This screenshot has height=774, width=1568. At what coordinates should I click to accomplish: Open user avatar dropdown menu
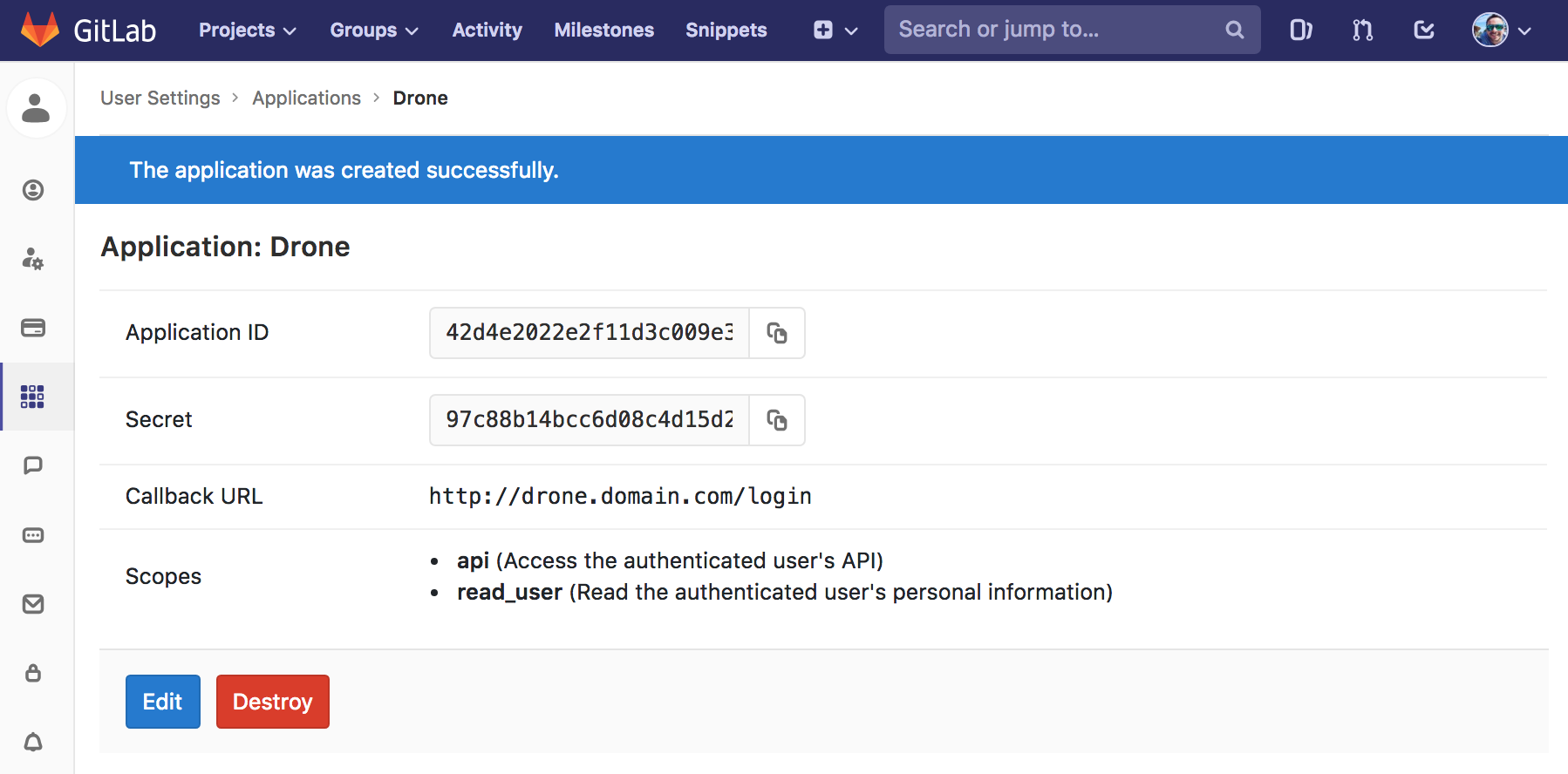1501,31
